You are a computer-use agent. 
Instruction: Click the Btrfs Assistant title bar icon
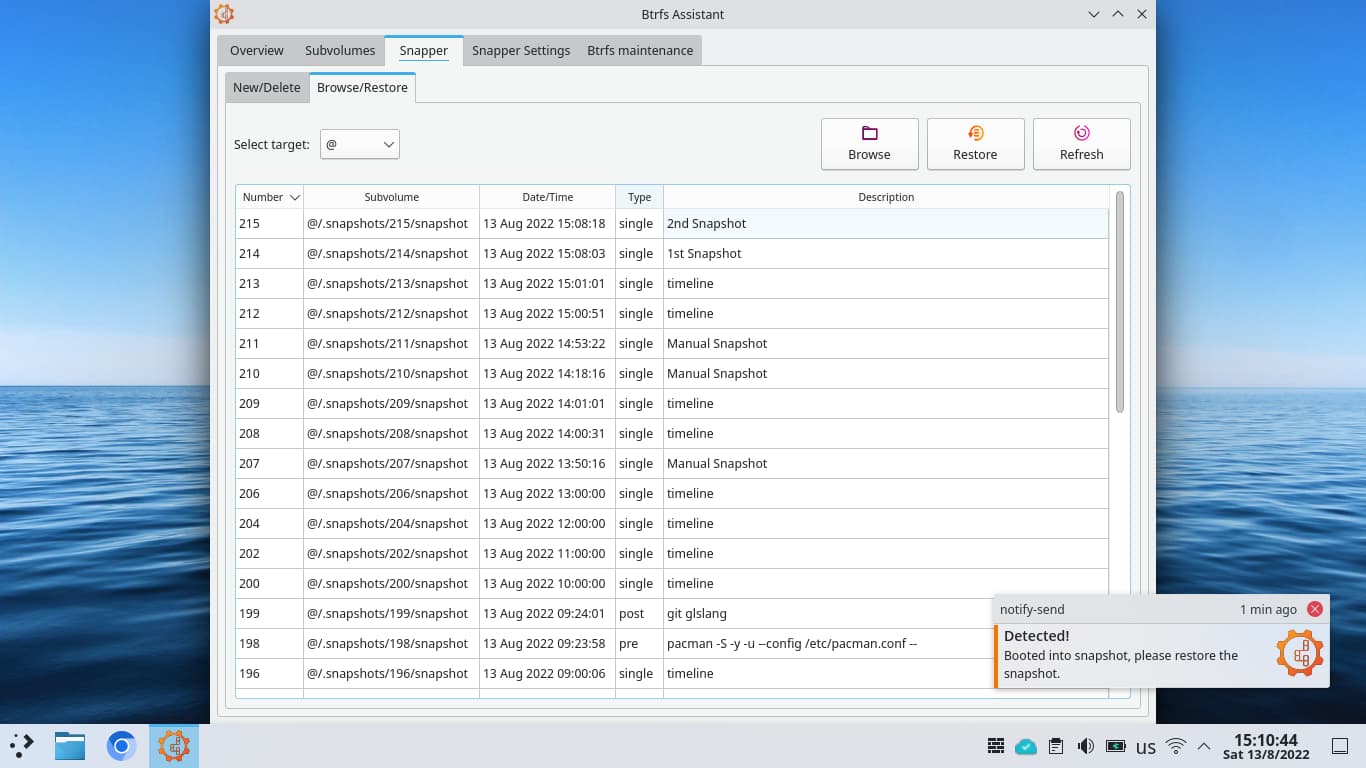224,14
